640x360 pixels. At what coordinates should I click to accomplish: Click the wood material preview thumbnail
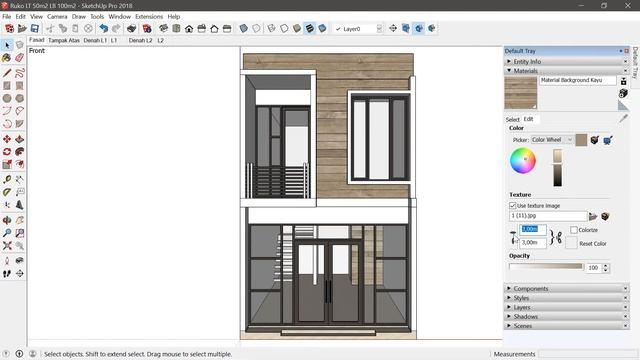point(521,93)
